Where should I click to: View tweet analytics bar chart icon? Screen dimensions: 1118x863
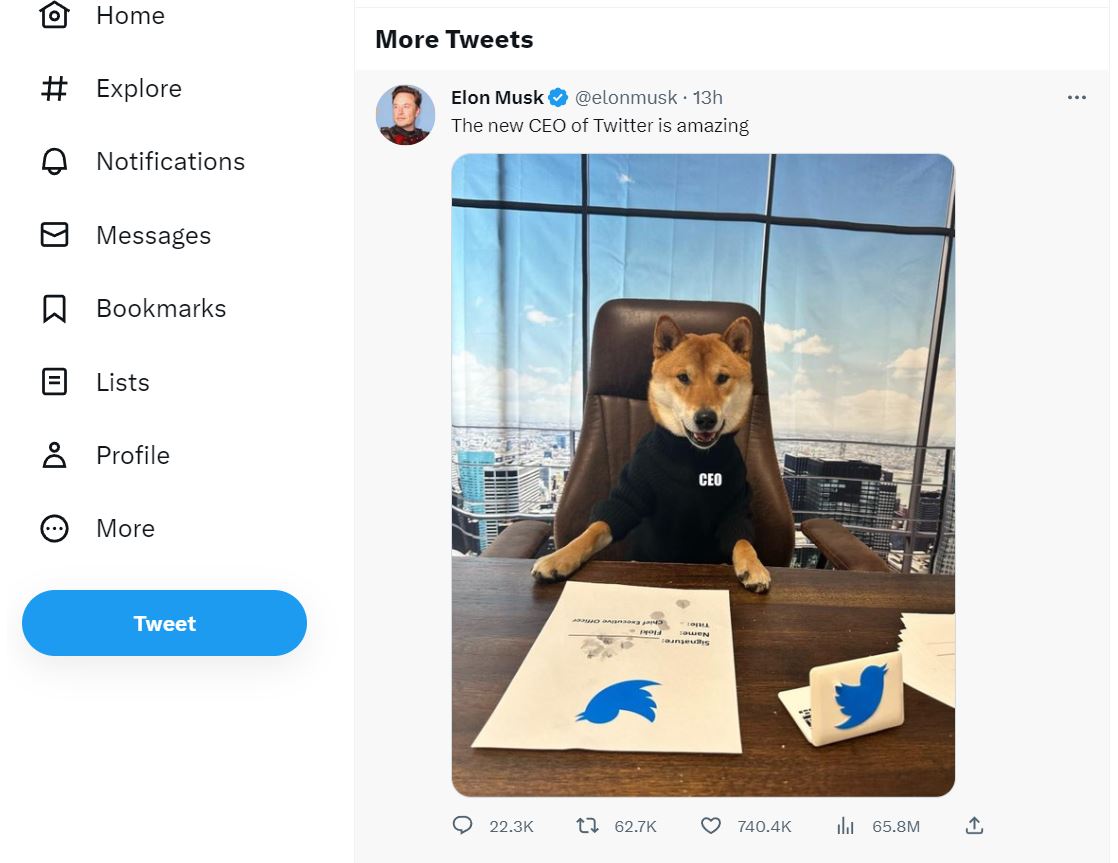pos(845,826)
